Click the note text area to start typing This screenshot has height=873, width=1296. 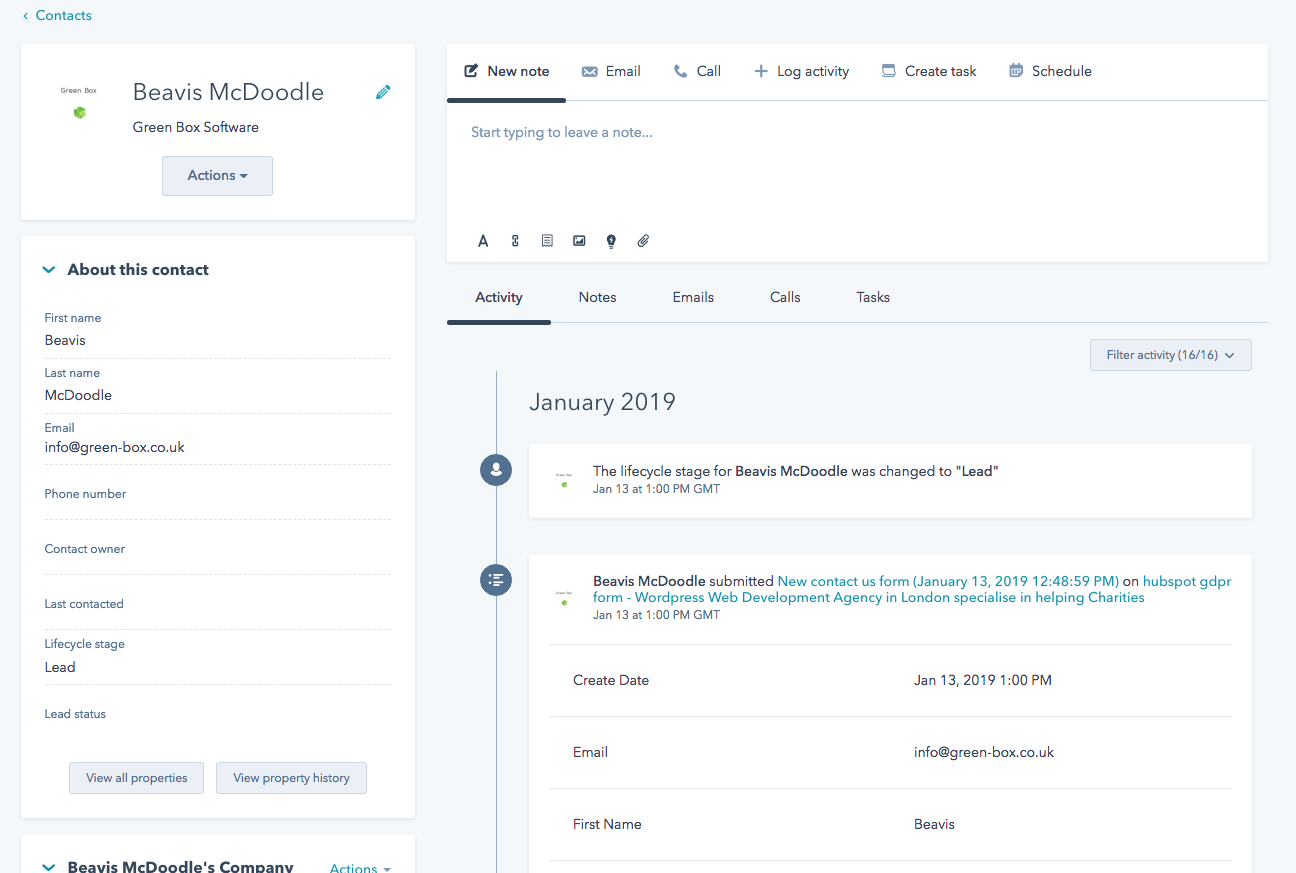click(x=856, y=160)
